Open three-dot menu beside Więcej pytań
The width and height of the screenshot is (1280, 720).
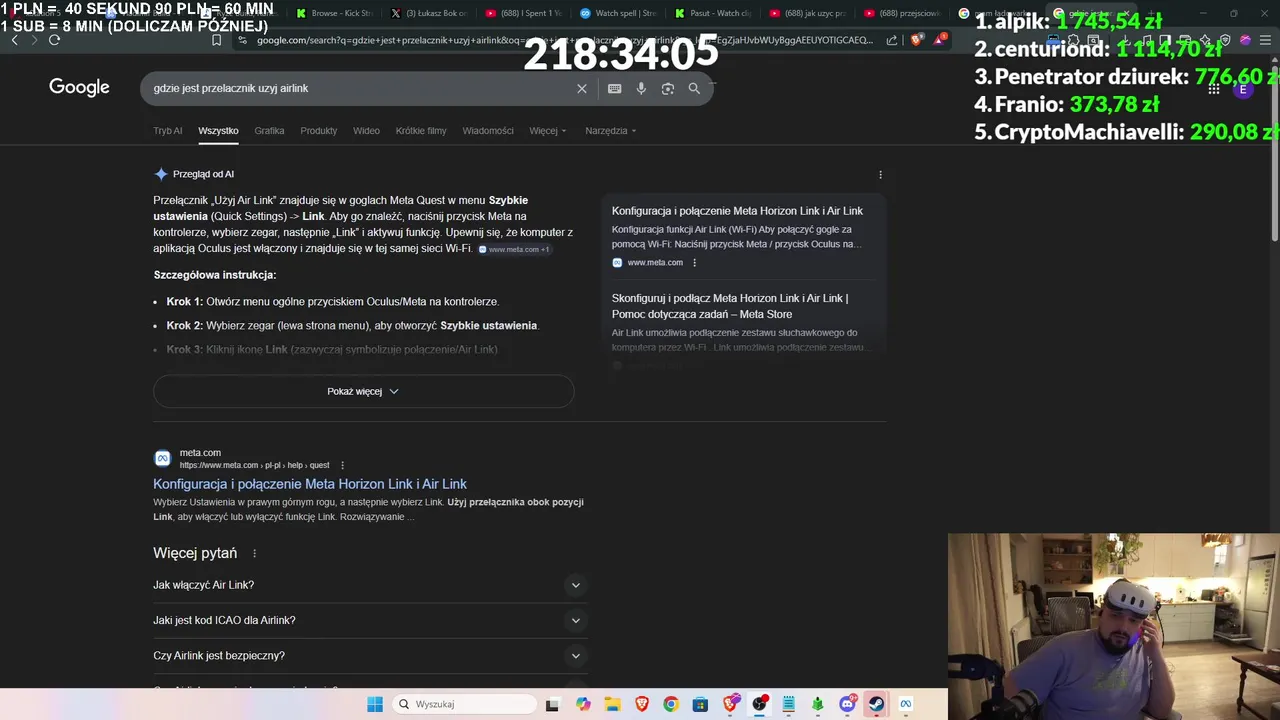(254, 553)
